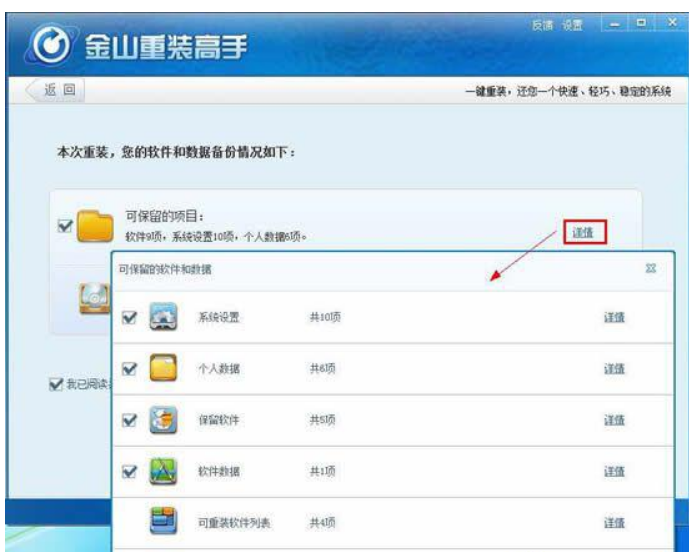Click the 保留软件 icon
689x552 pixels.
163,421
